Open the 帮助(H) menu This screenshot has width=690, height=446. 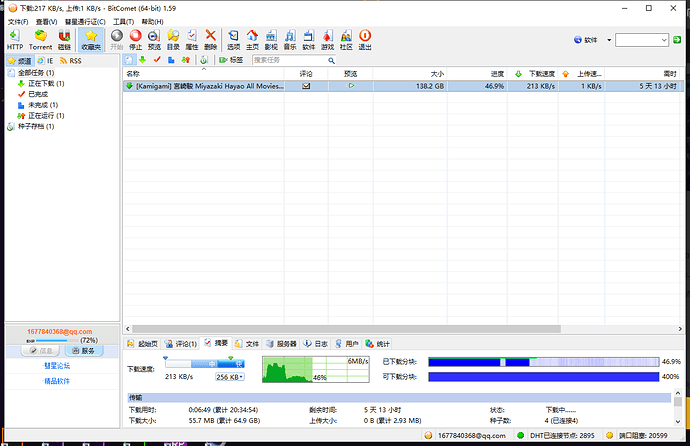[x=152, y=22]
